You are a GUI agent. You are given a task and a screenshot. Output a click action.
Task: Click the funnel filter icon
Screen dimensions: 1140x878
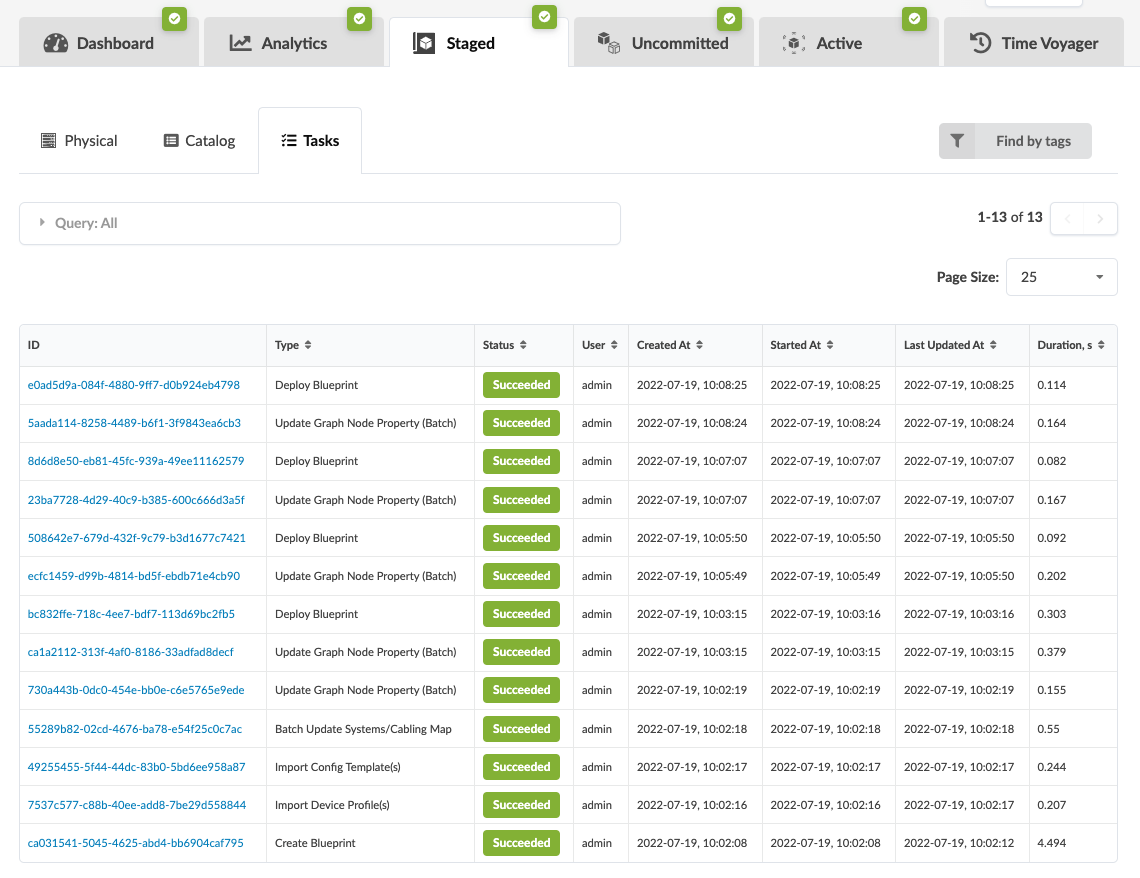click(x=957, y=141)
